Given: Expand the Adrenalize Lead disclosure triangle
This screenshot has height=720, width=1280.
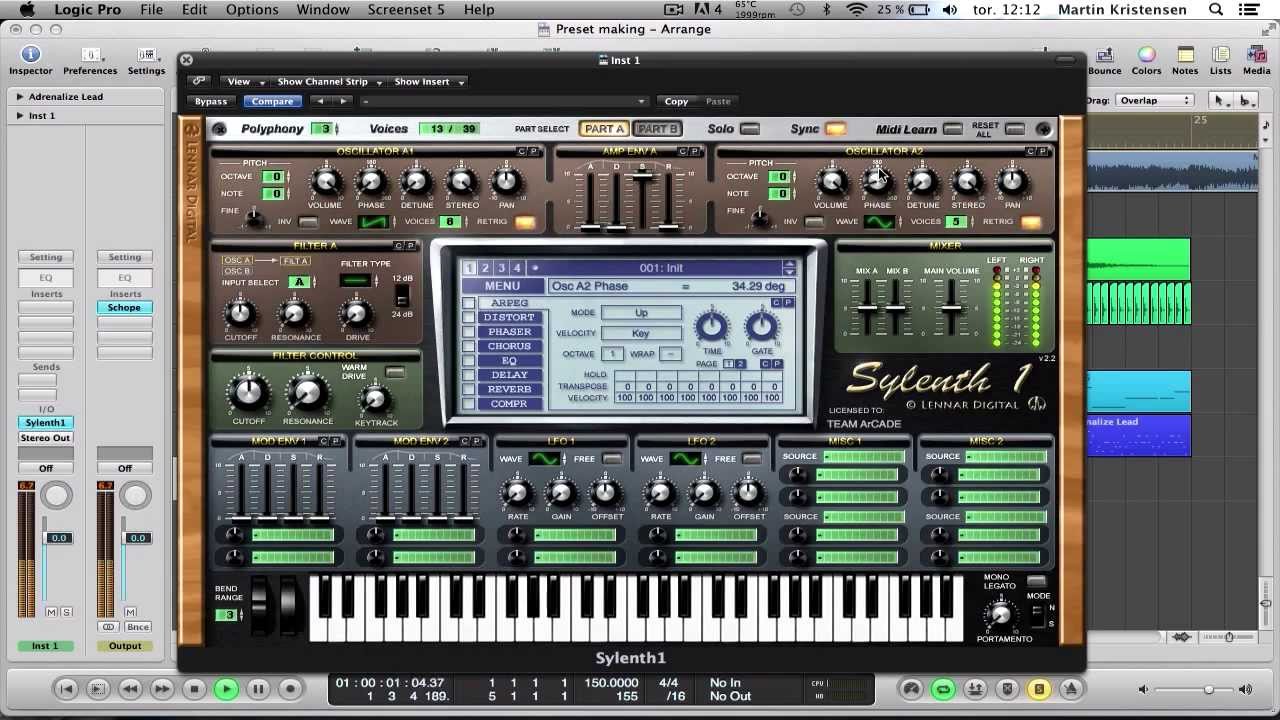Looking at the screenshot, I should (19, 97).
